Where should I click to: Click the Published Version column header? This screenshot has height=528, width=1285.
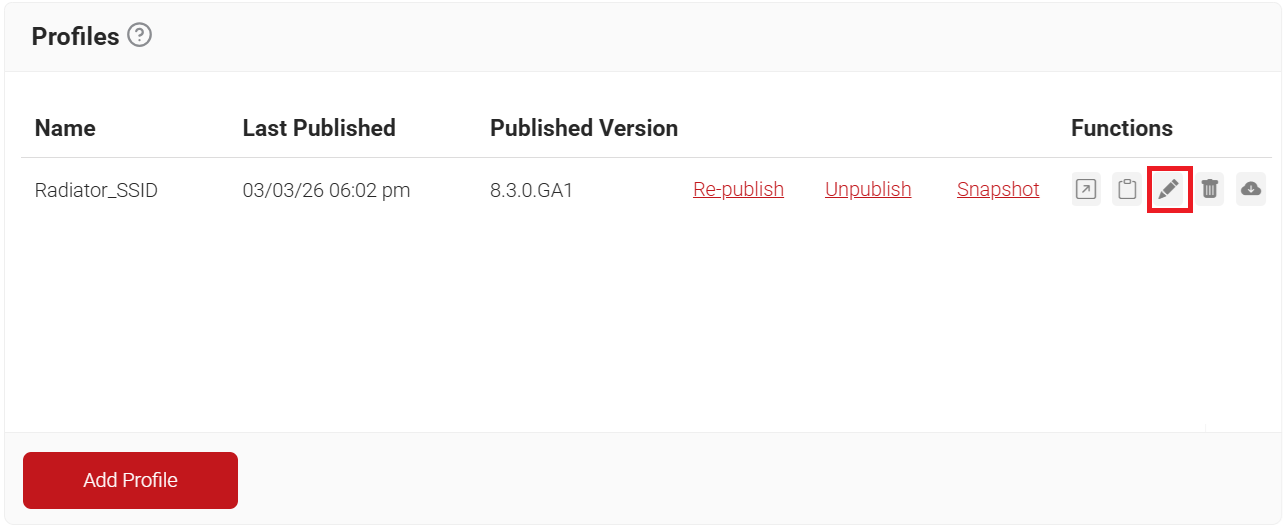click(584, 128)
